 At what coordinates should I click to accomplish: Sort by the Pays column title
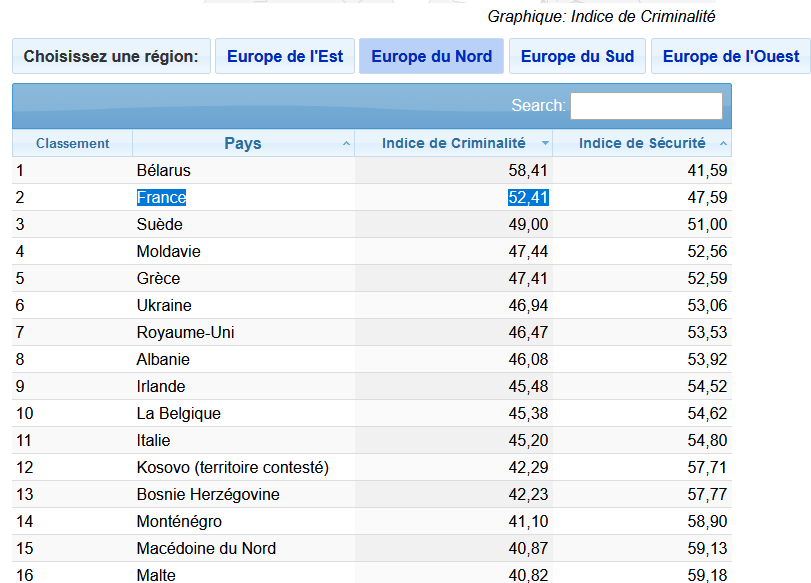pos(242,144)
